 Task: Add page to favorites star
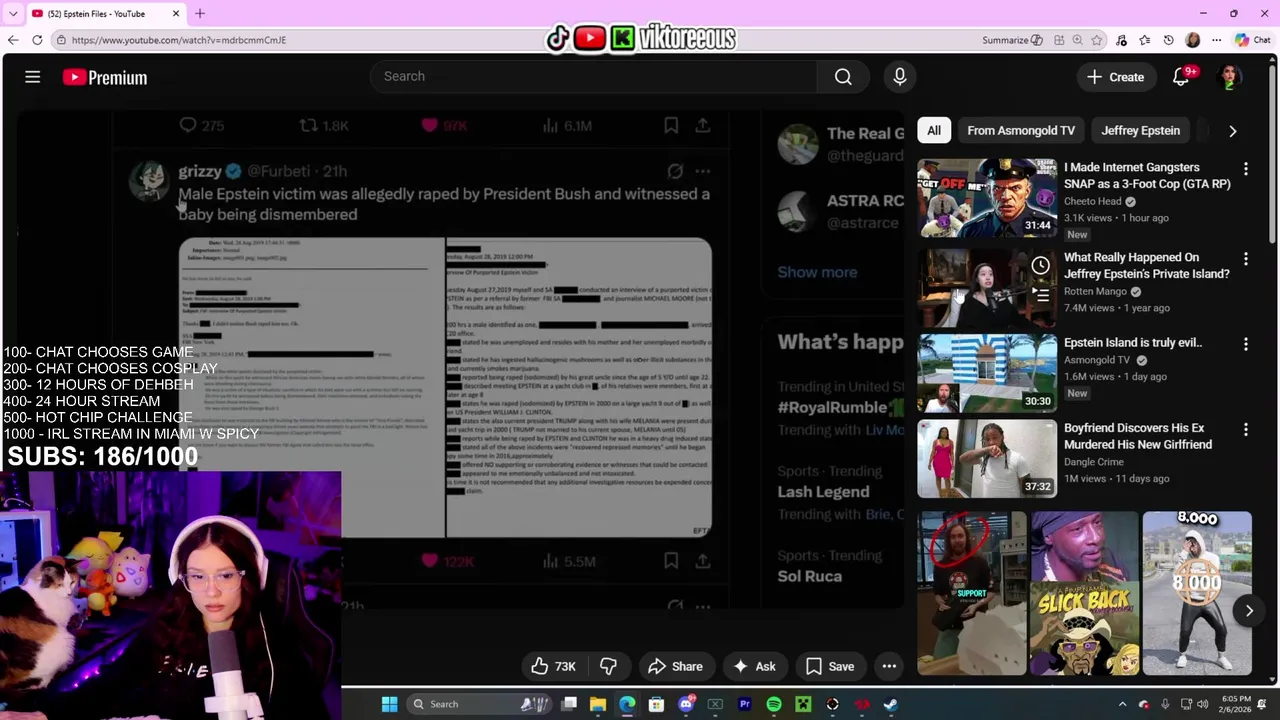1097,40
